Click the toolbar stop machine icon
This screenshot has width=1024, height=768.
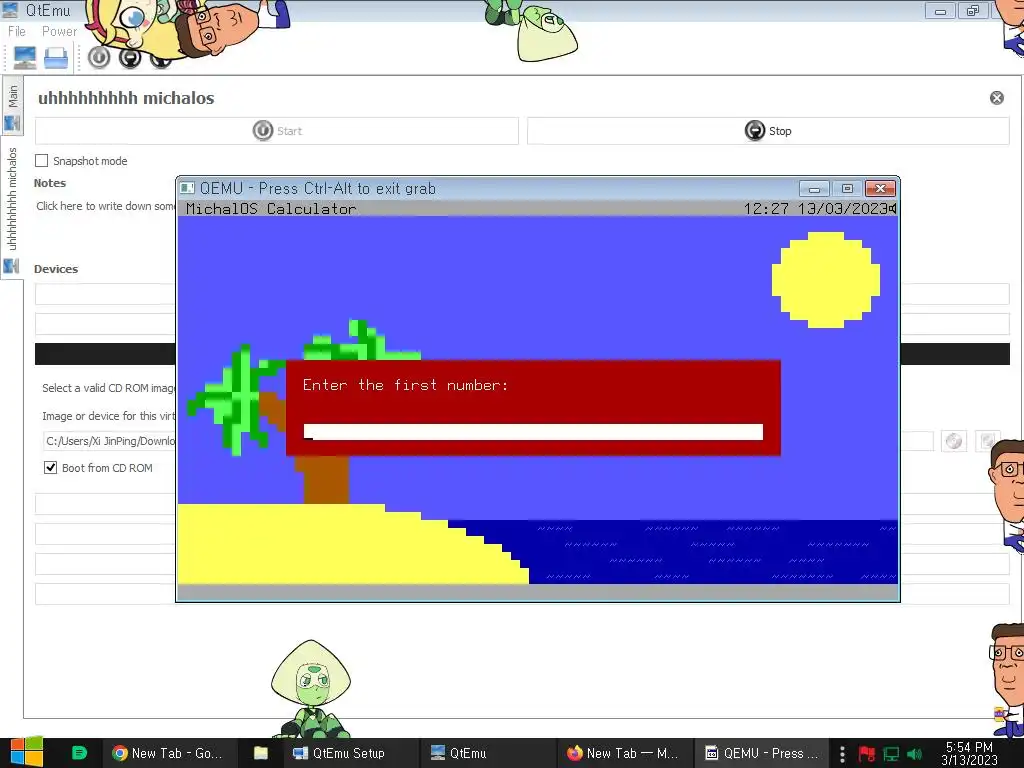click(x=130, y=58)
